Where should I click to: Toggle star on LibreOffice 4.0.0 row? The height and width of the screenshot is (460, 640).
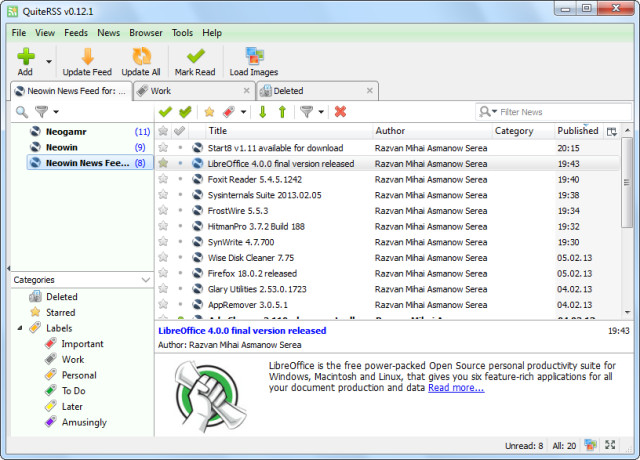tap(163, 163)
